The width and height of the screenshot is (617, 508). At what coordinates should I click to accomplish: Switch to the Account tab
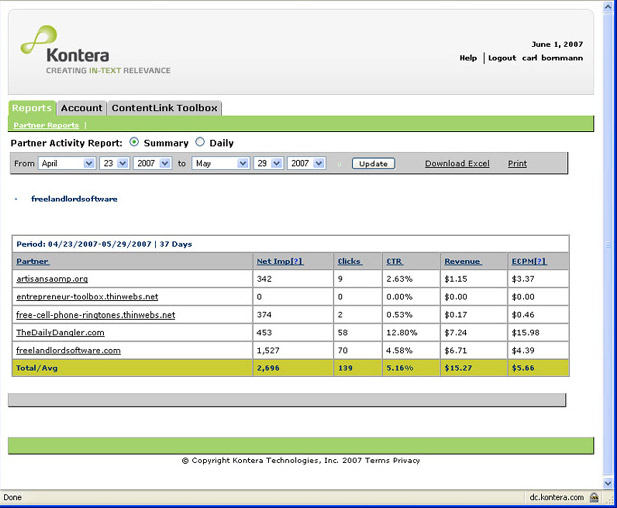(x=81, y=108)
